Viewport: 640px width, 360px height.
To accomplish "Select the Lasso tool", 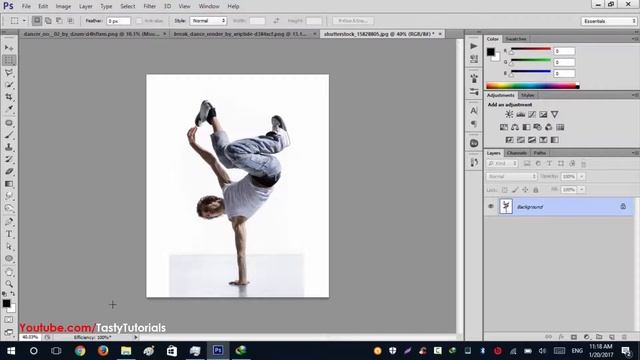I will 9,73.
